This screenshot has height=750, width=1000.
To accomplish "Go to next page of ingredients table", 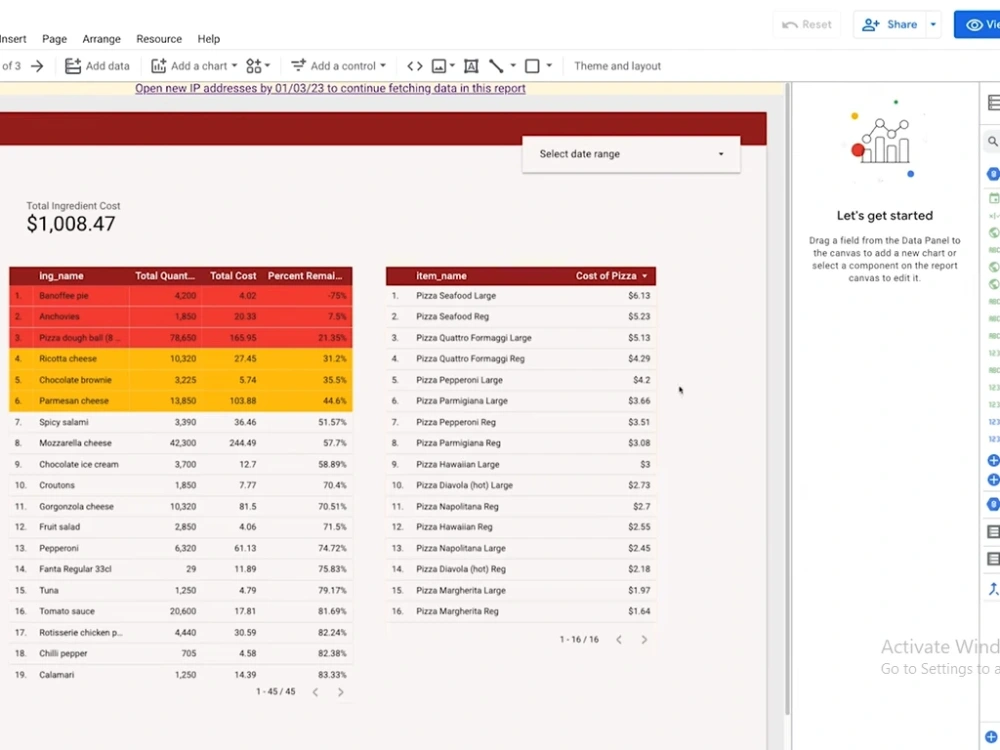I will (340, 691).
